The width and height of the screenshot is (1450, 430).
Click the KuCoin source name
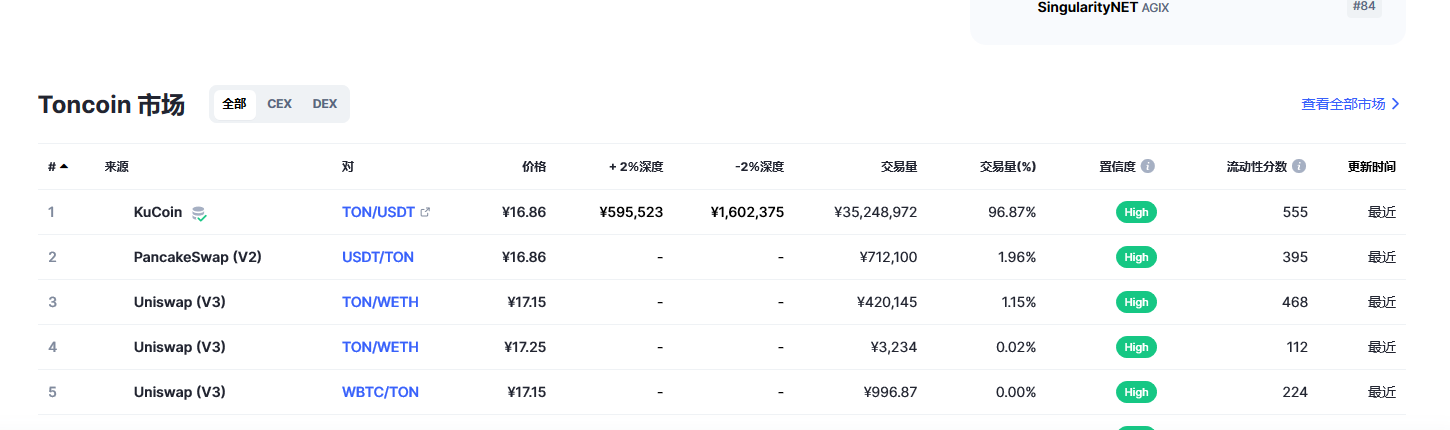click(x=158, y=212)
